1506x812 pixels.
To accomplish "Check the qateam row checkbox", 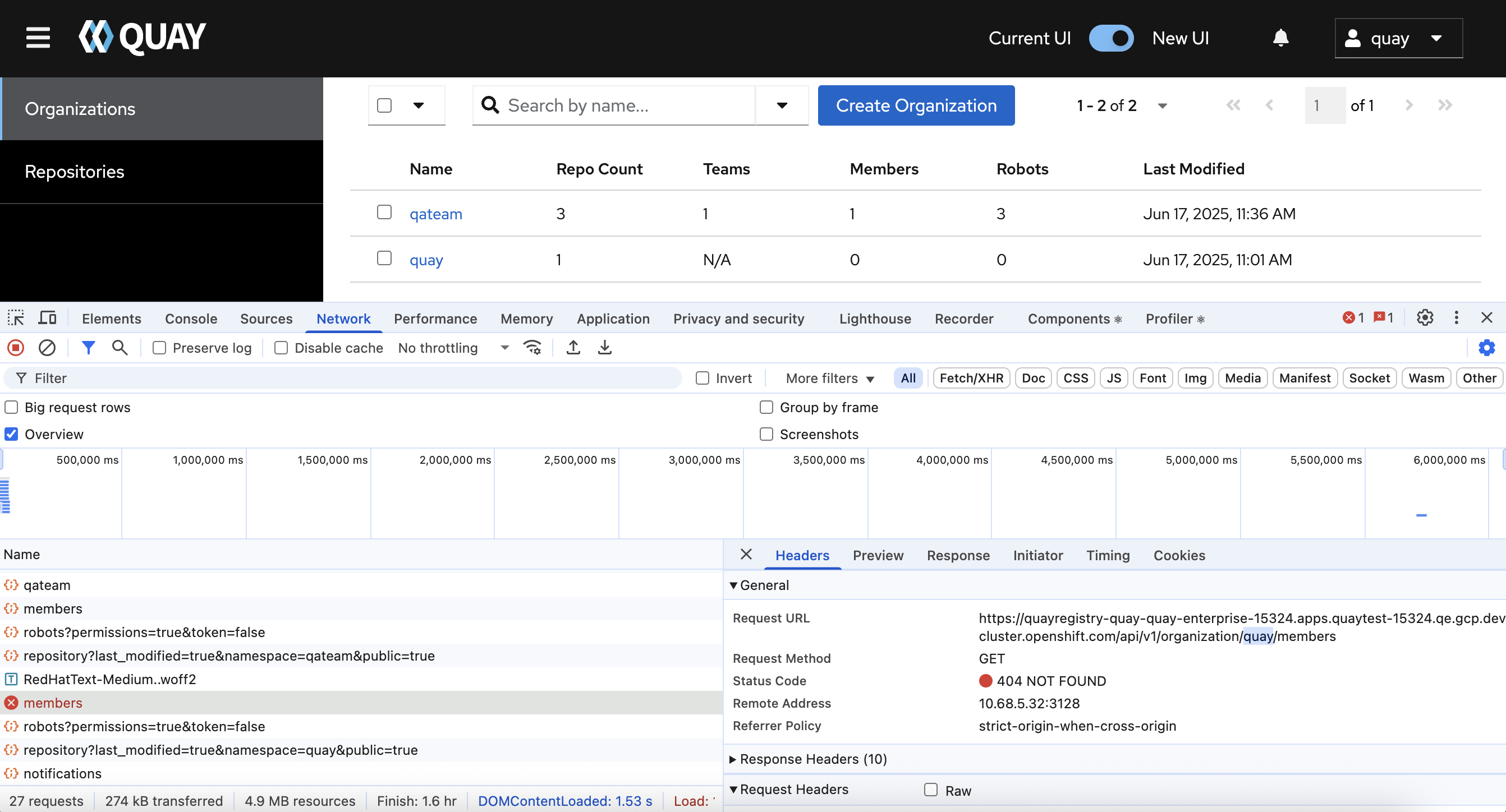I will [384, 212].
